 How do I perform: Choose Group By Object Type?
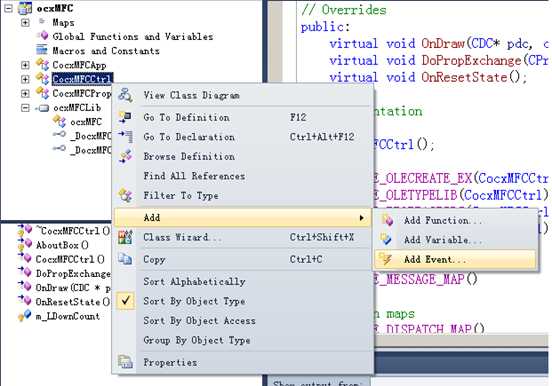pyautogui.click(x=243, y=340)
